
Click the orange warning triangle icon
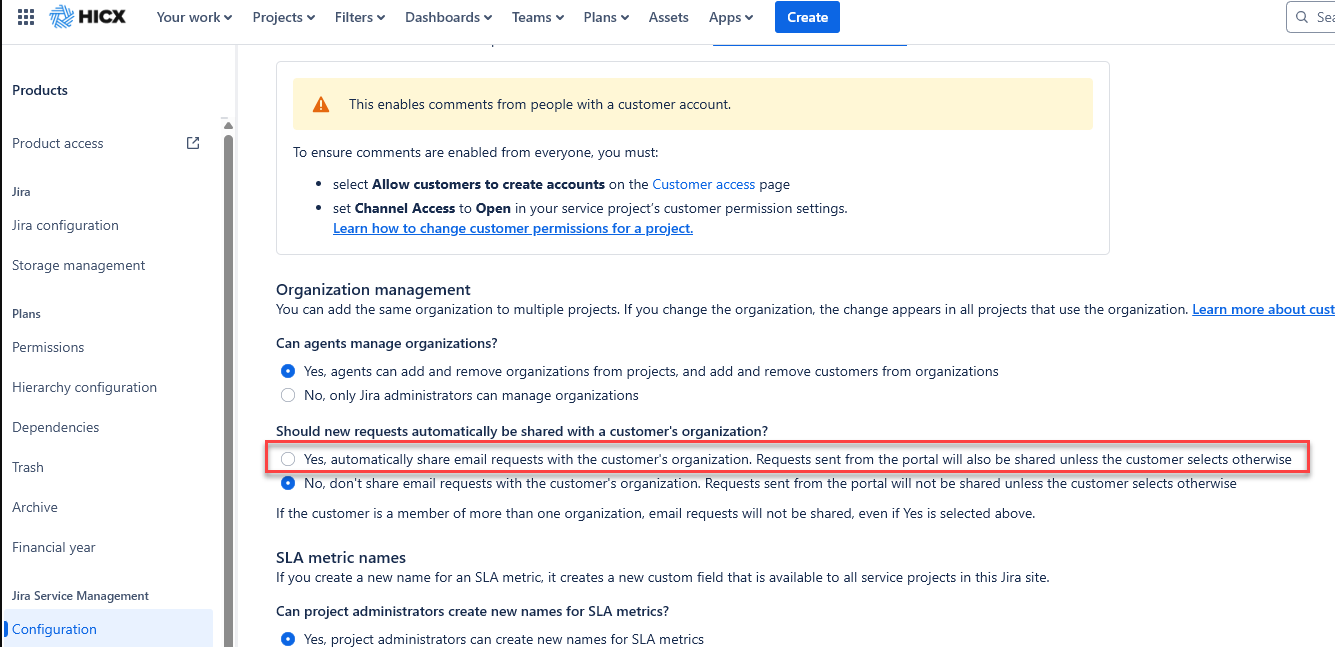coord(320,104)
